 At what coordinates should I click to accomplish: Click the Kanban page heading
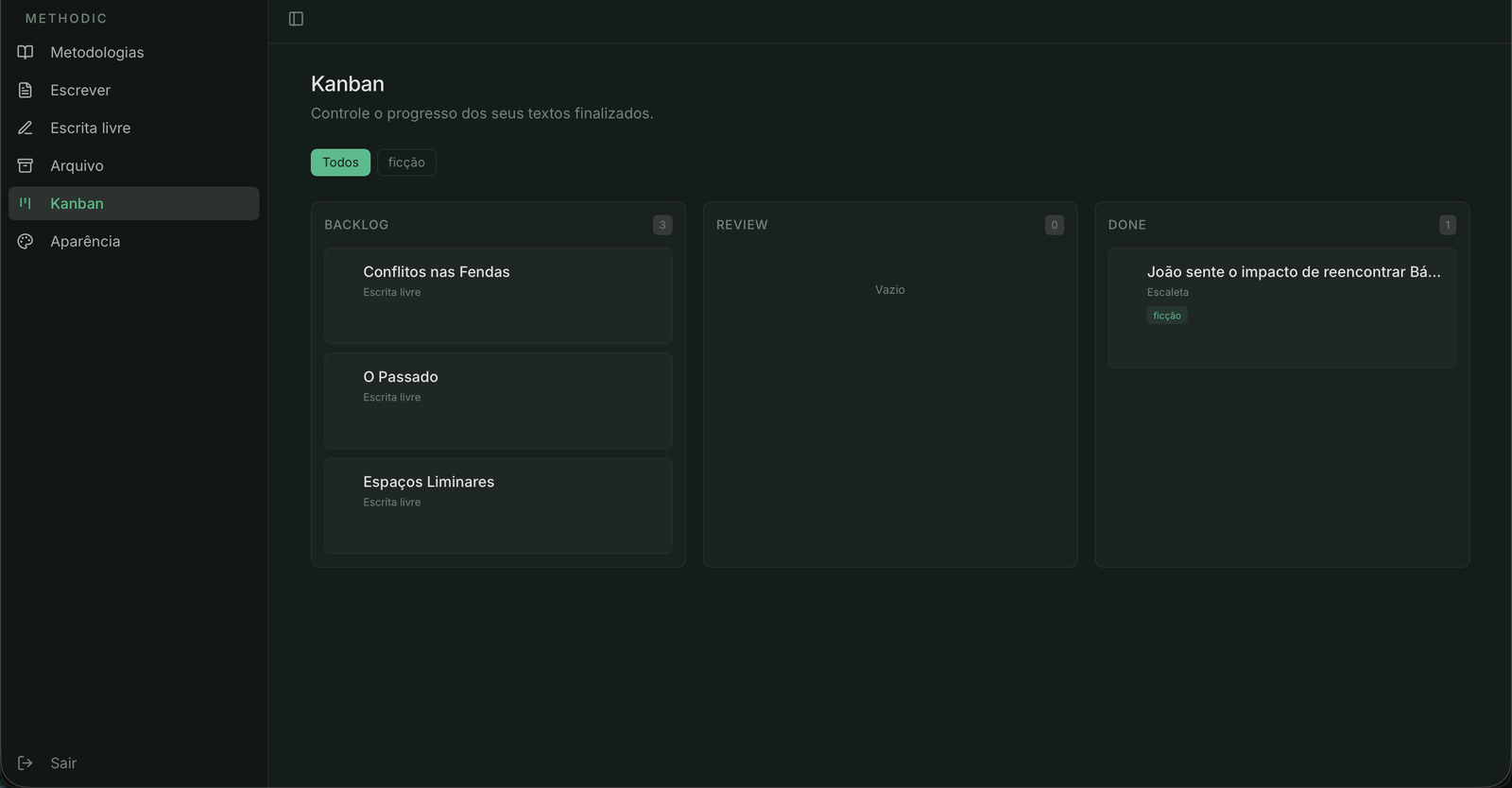[x=348, y=84]
